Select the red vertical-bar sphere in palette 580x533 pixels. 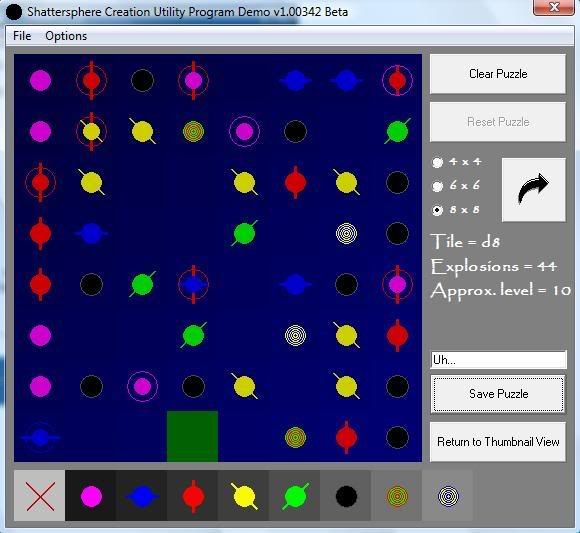[193, 496]
